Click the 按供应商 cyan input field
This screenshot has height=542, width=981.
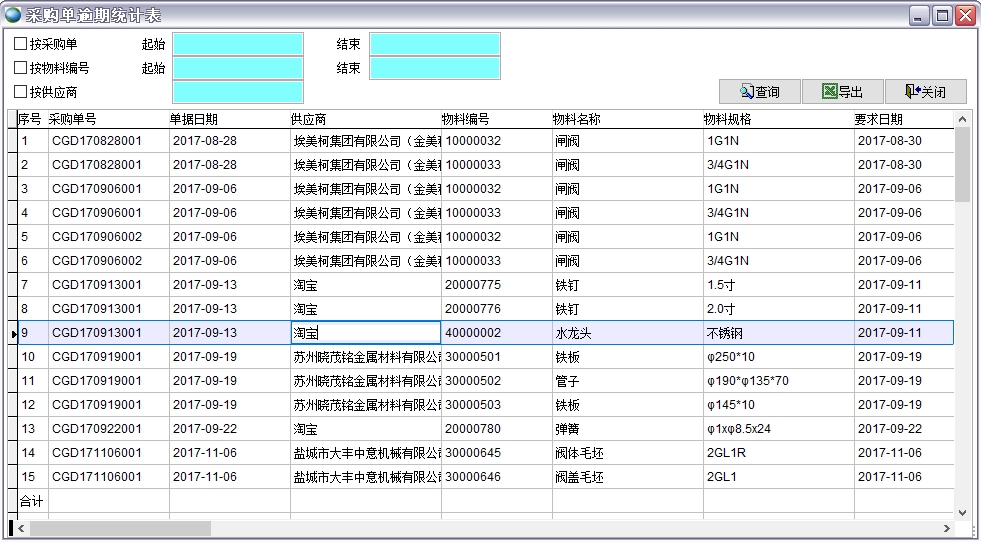coord(238,93)
